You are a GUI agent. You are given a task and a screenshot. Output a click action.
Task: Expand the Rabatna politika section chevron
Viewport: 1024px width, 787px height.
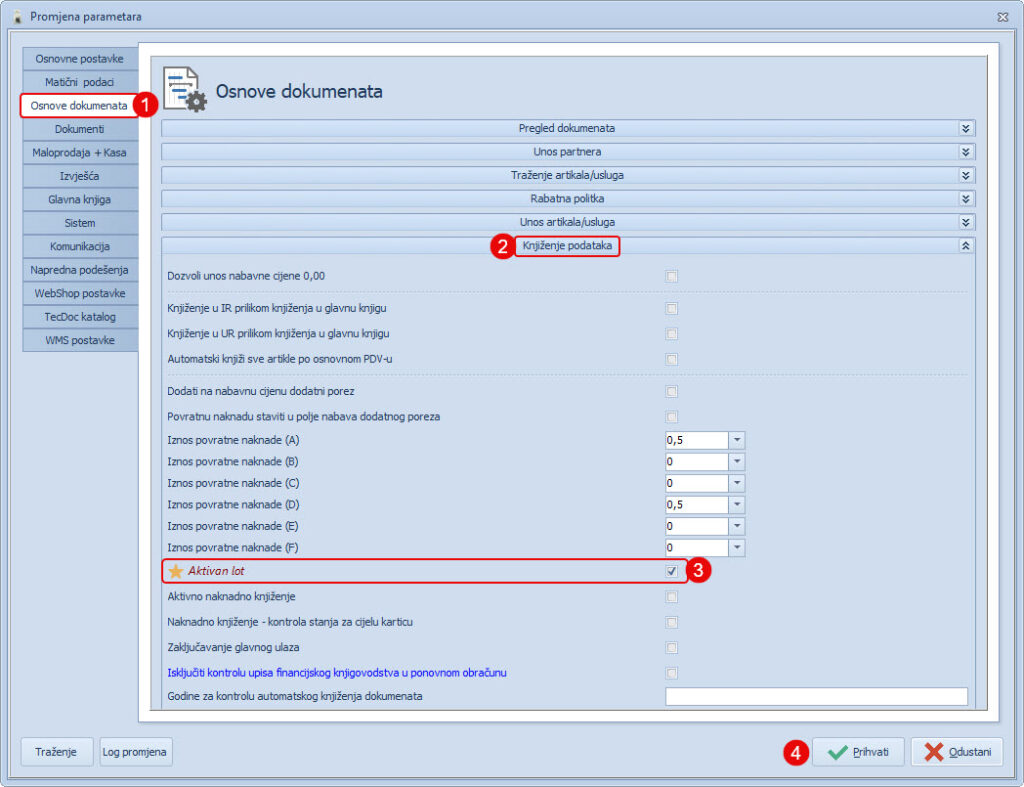965,199
